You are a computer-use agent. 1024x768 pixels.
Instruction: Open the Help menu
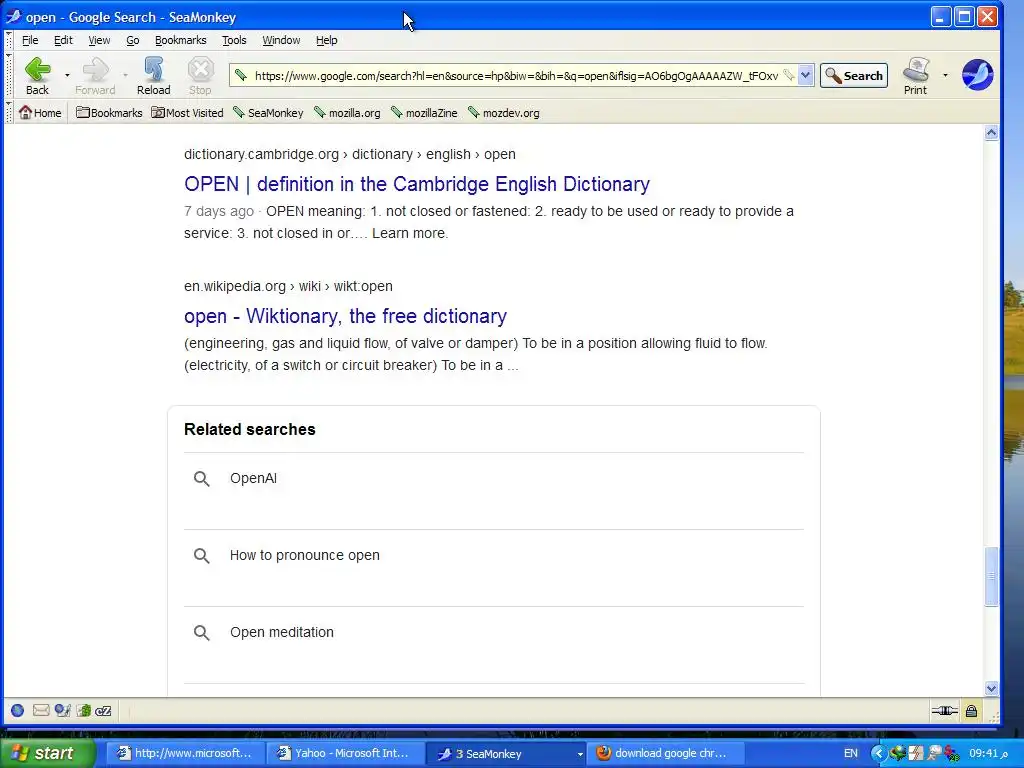[x=327, y=40]
